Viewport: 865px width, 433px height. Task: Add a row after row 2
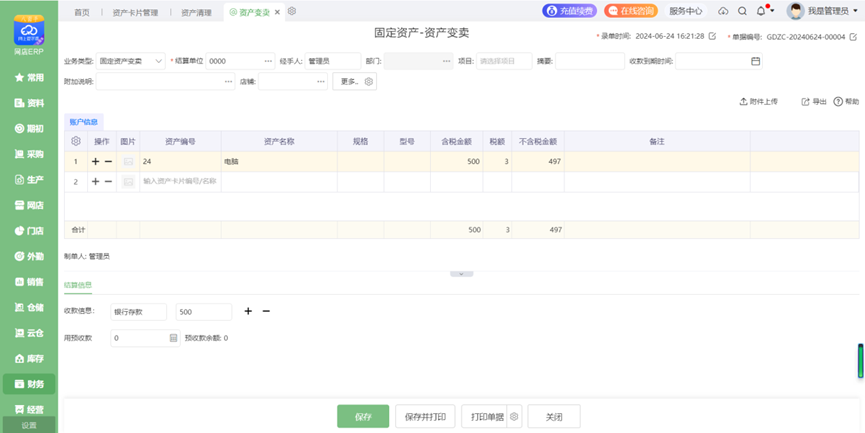(x=95, y=181)
